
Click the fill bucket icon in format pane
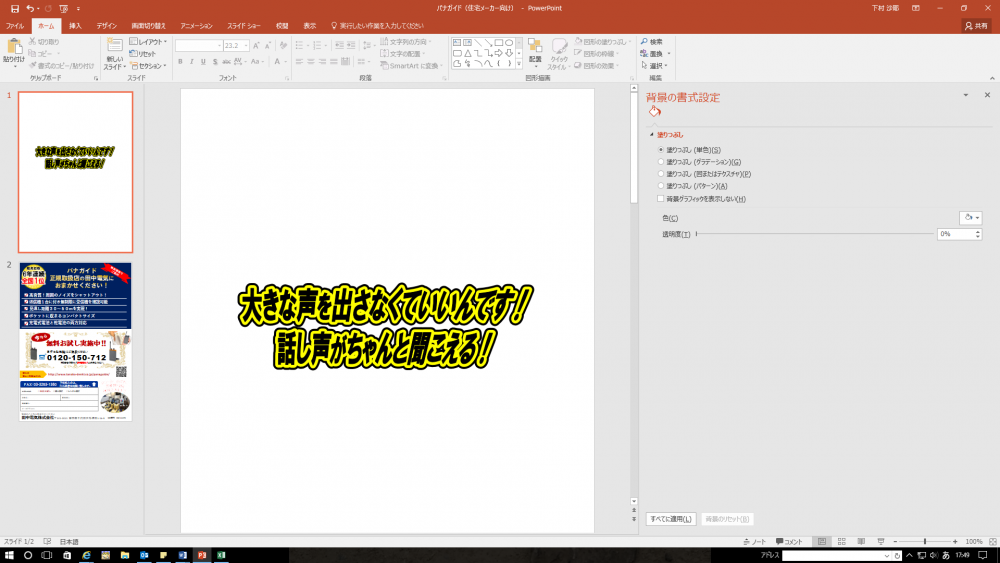point(655,112)
